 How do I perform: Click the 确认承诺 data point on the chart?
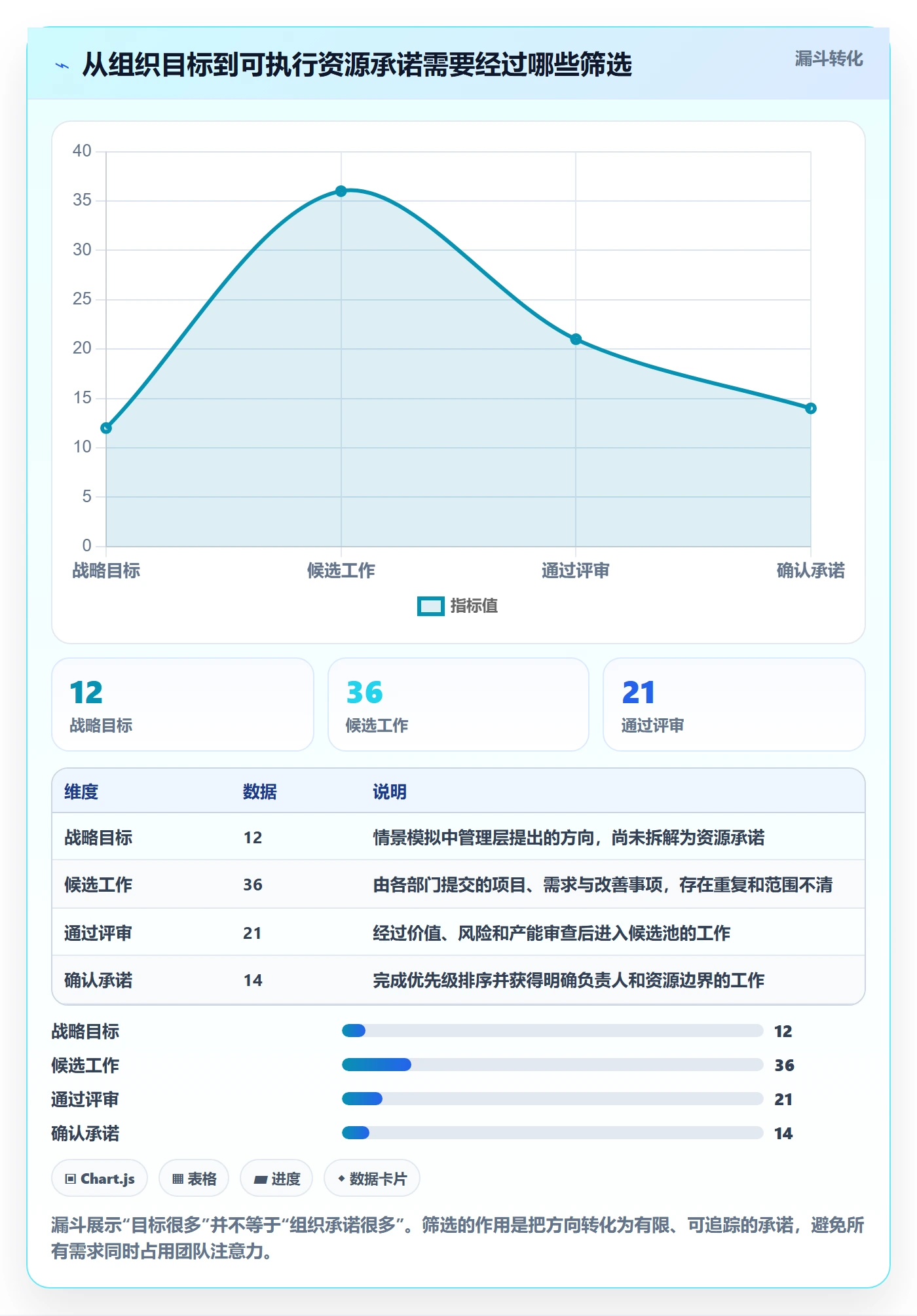pyautogui.click(x=811, y=409)
